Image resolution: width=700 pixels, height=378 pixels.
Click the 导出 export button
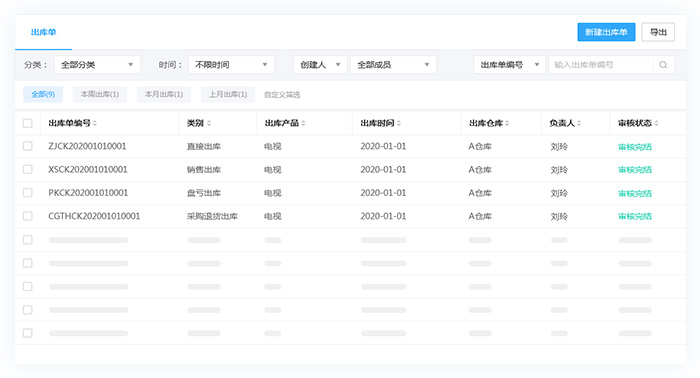click(x=658, y=32)
